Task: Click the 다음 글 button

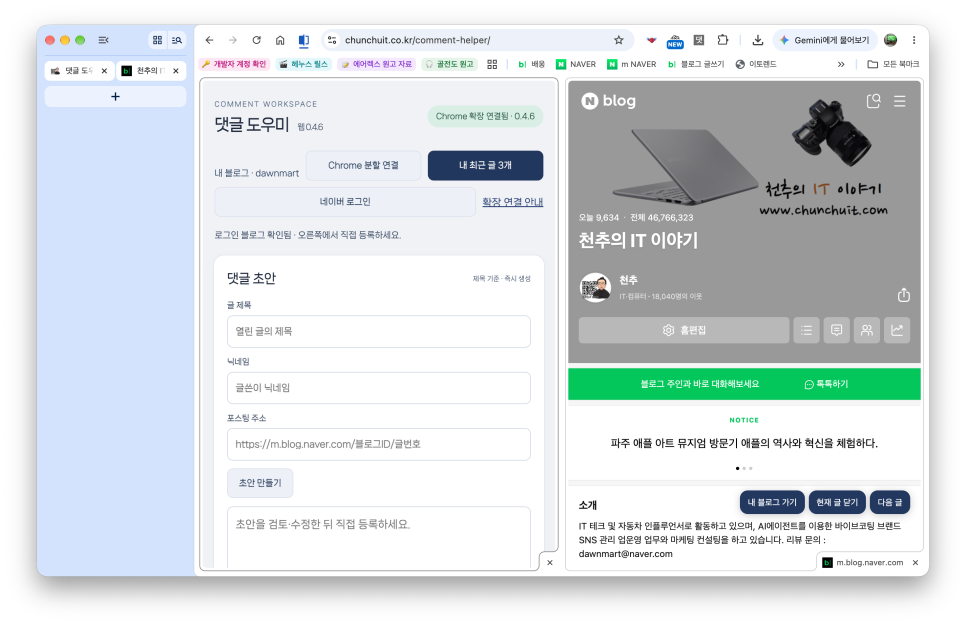Action: (890, 502)
